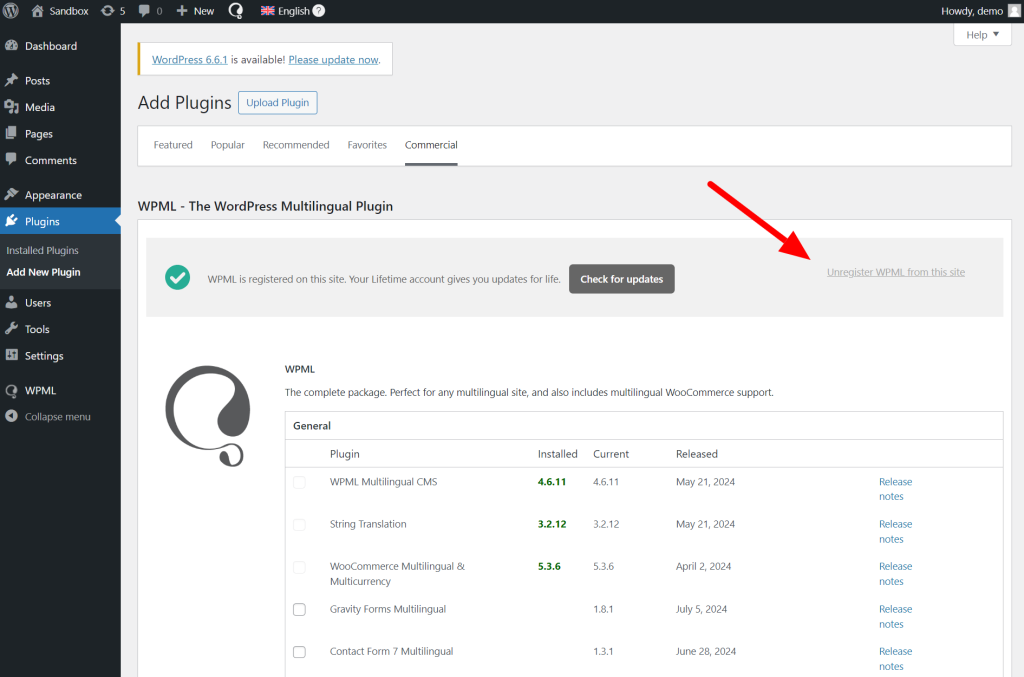
Task: Click the Please update now link
Action: (x=333, y=59)
